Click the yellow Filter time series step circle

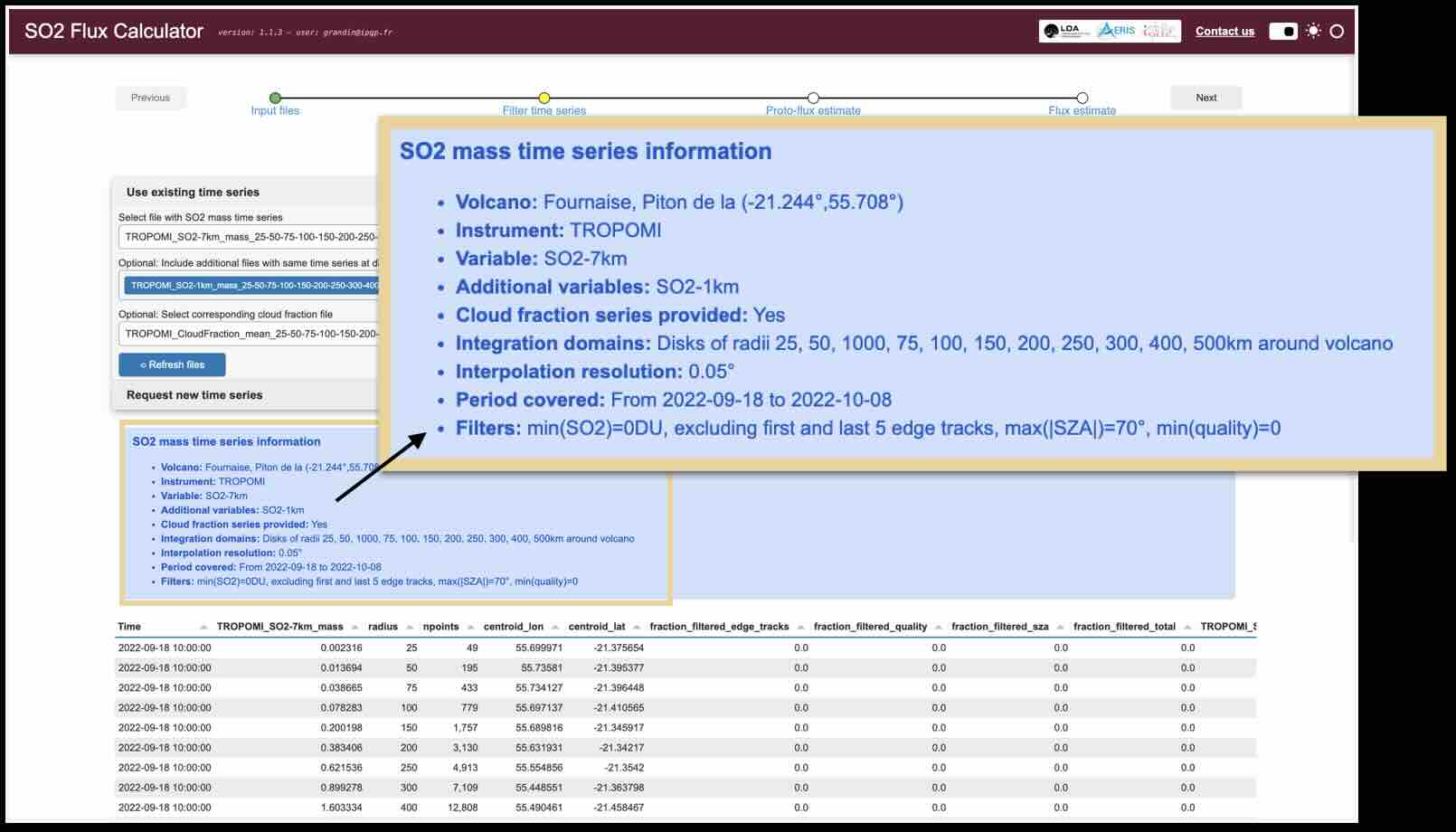(x=544, y=98)
